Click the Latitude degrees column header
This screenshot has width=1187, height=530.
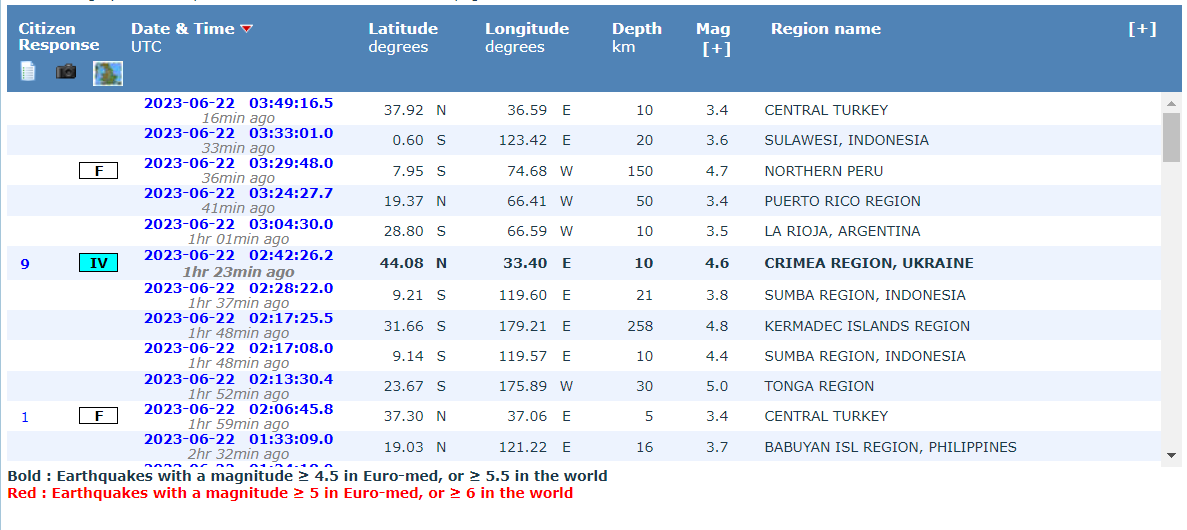click(403, 38)
